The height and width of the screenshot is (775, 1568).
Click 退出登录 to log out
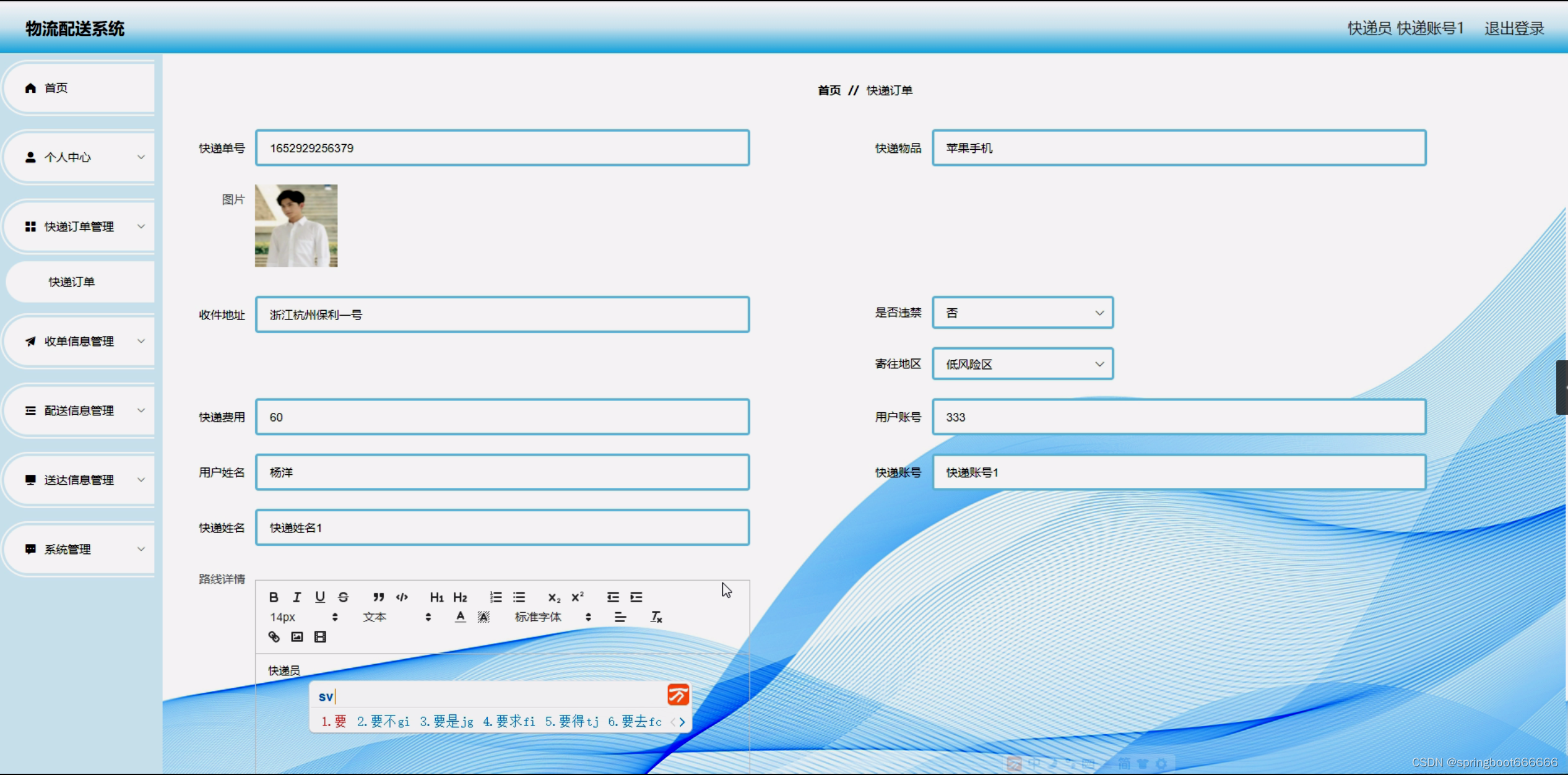tap(1514, 28)
